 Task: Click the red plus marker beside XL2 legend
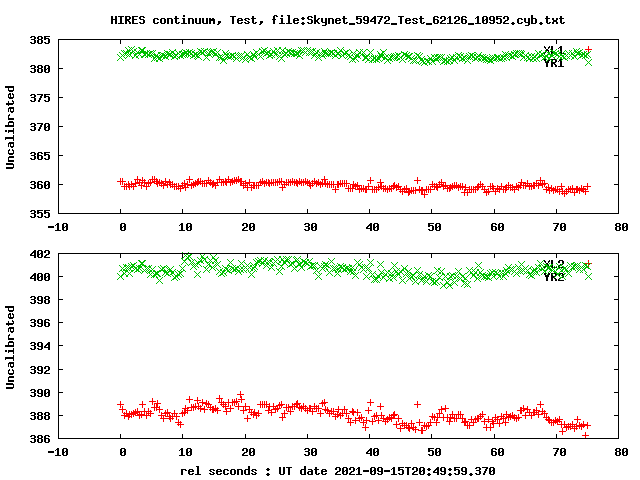coord(588,264)
